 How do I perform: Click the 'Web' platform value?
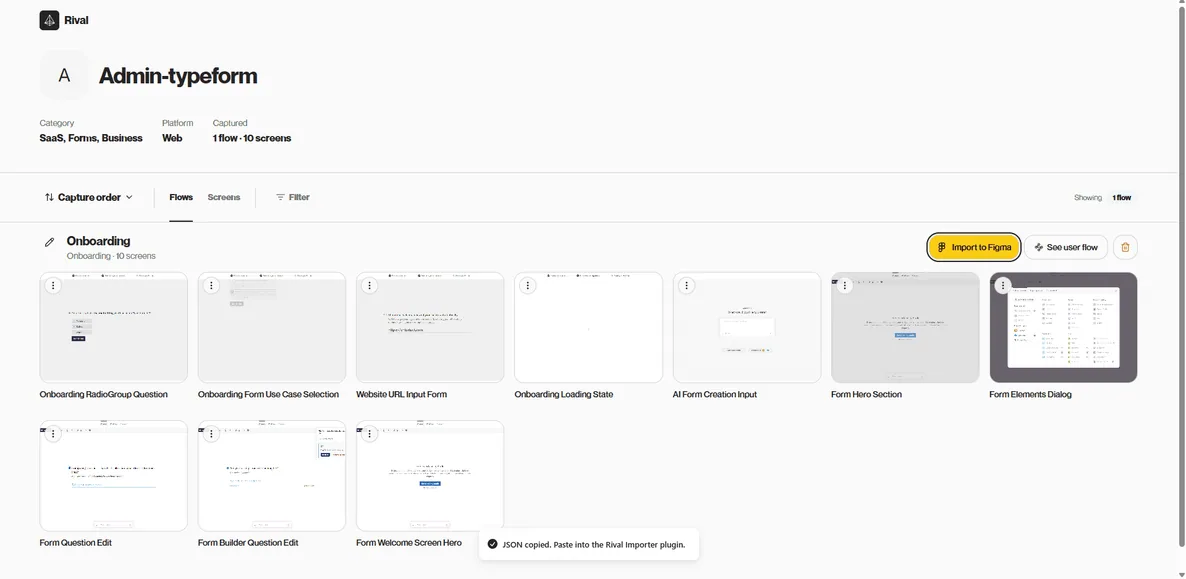[x=172, y=138]
